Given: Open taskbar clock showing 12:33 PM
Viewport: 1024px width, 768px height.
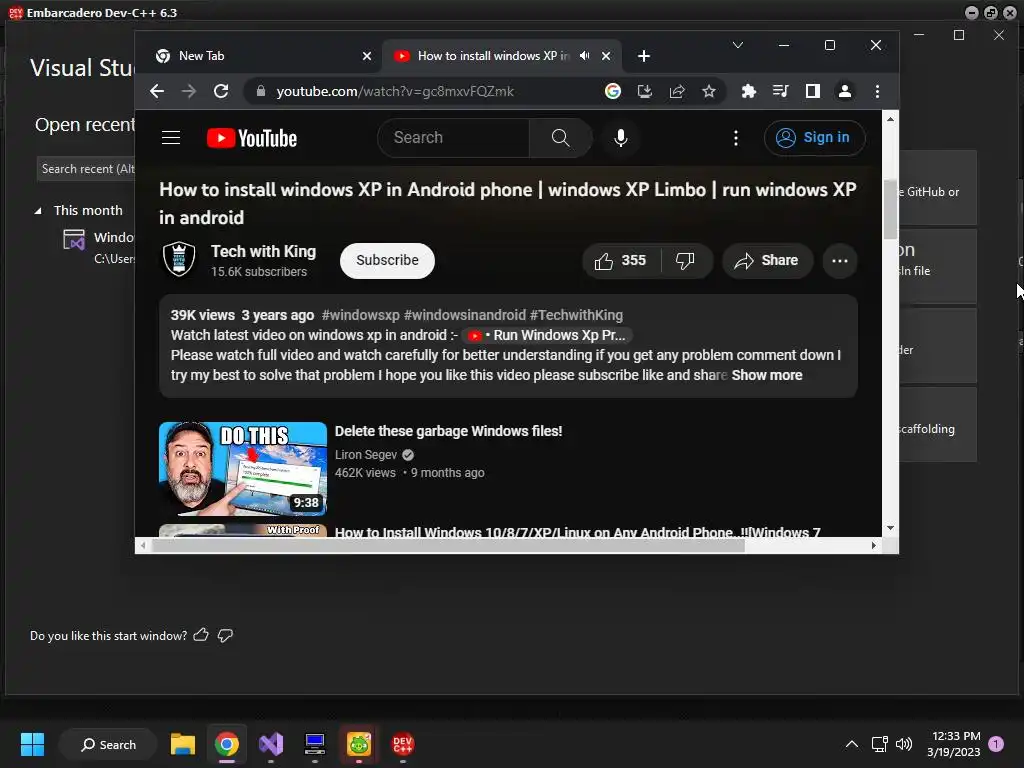Looking at the screenshot, I should point(953,744).
